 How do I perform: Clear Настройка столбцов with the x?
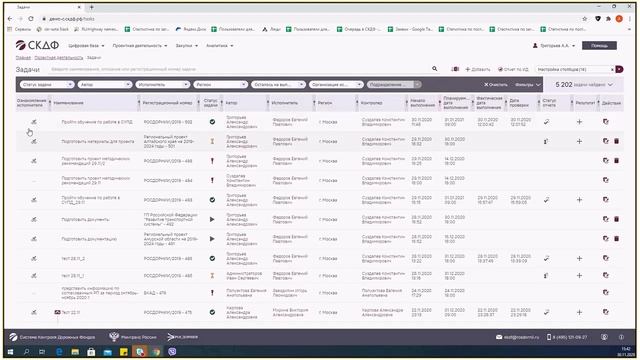tap(612, 69)
